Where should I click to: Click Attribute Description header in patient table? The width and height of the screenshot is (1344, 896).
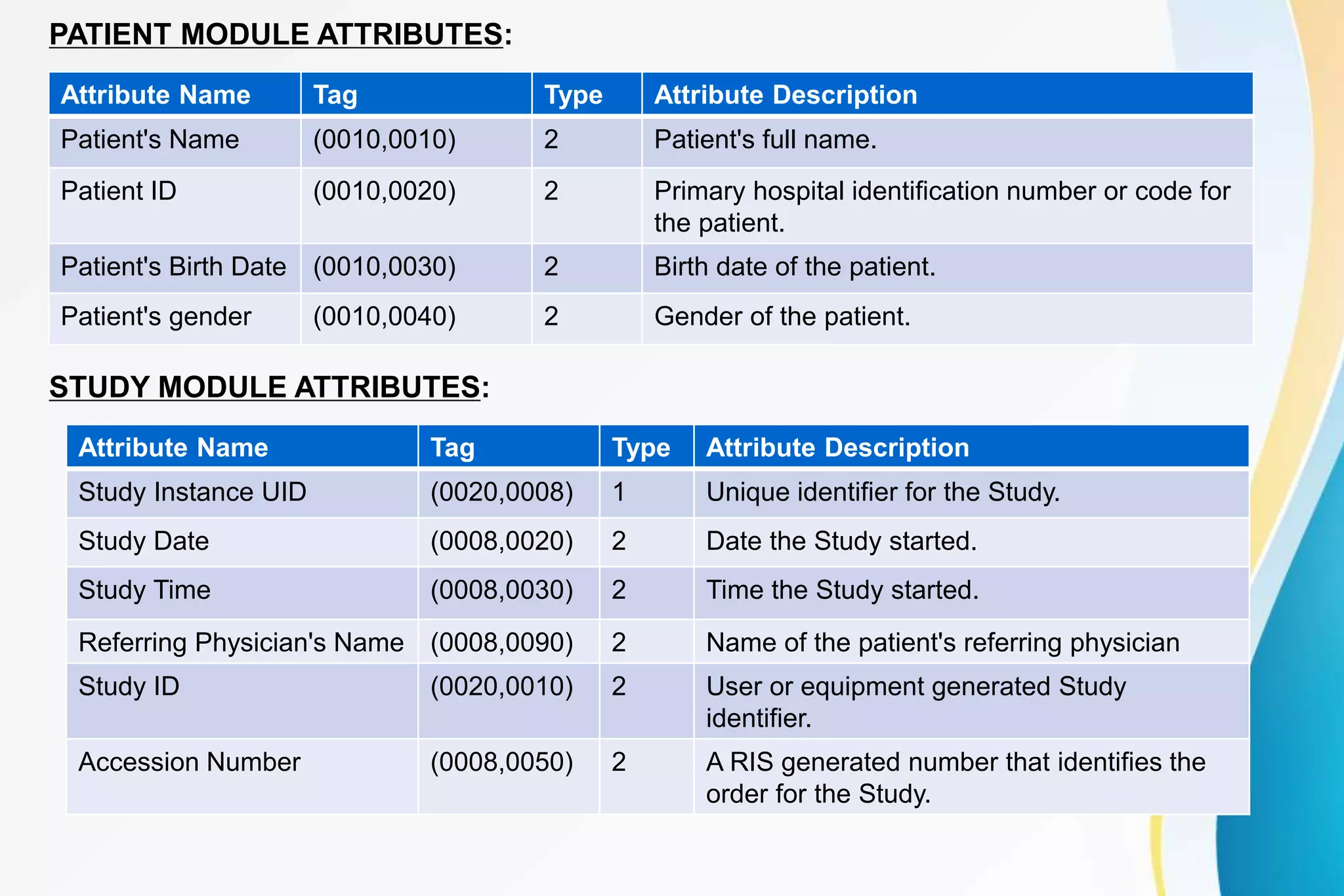(786, 94)
